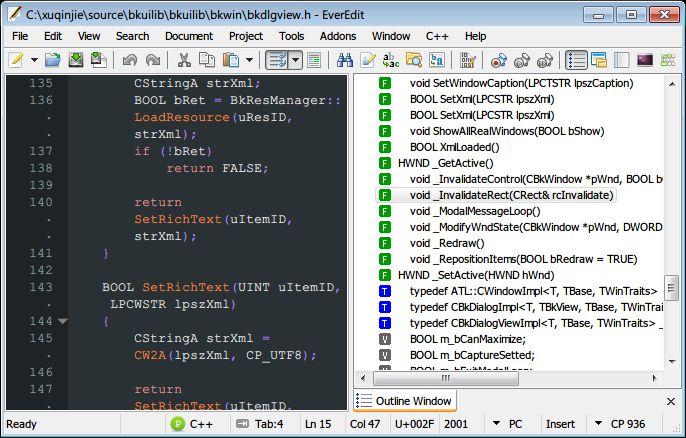Viewport: 686px width, 438px height.
Task: Click the pencil-on-page icon next to binoculars
Action: 368,60
